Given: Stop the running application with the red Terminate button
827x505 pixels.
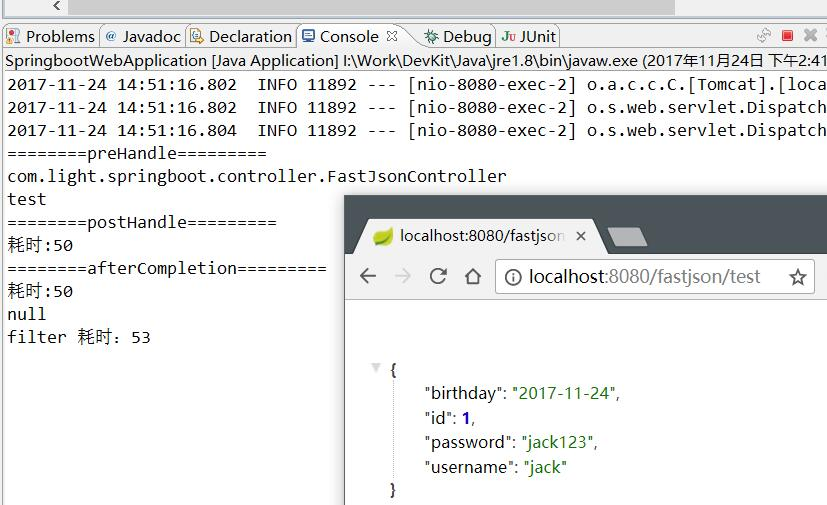Looking at the screenshot, I should coord(787,35).
